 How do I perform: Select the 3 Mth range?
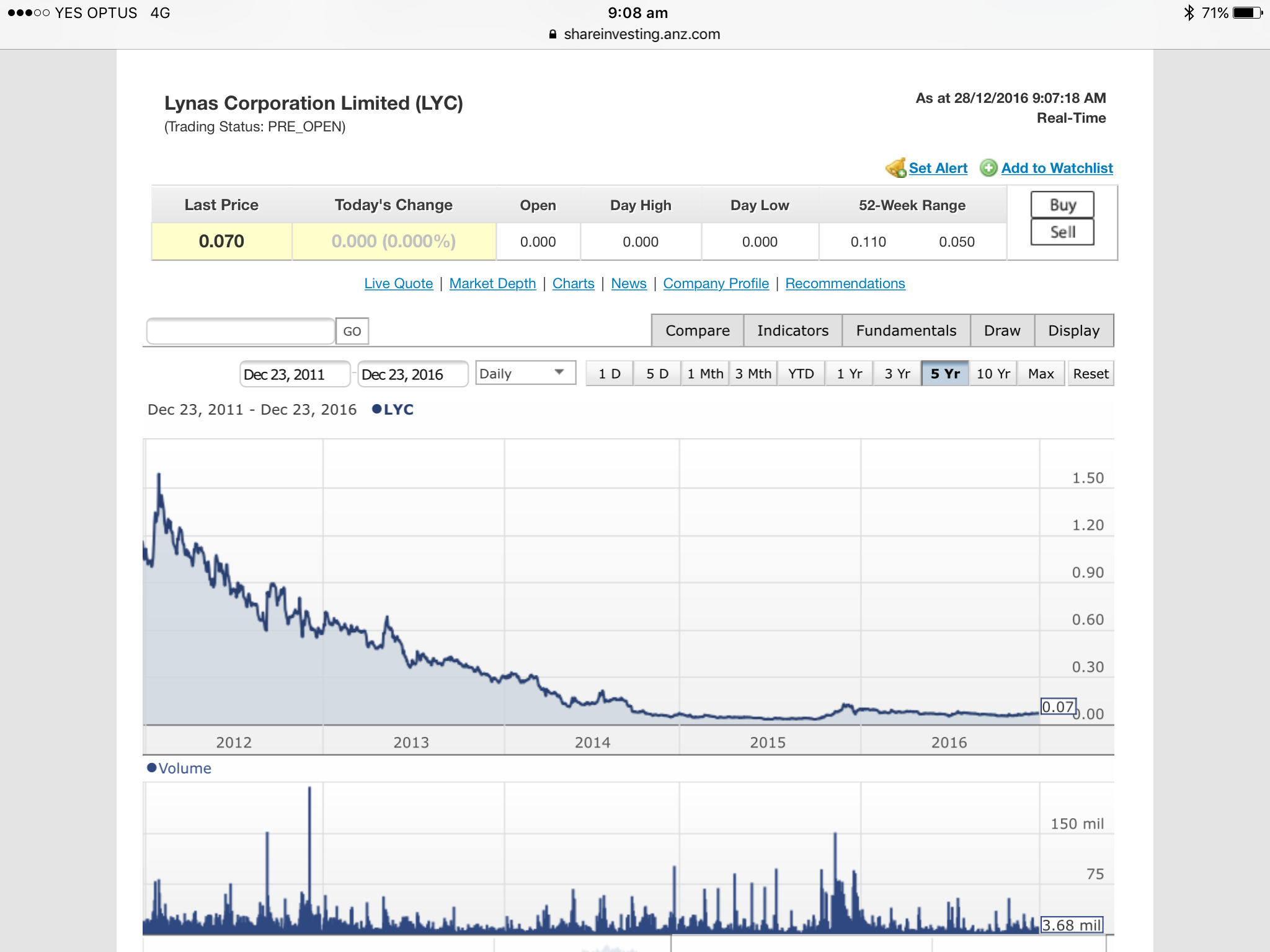click(753, 373)
